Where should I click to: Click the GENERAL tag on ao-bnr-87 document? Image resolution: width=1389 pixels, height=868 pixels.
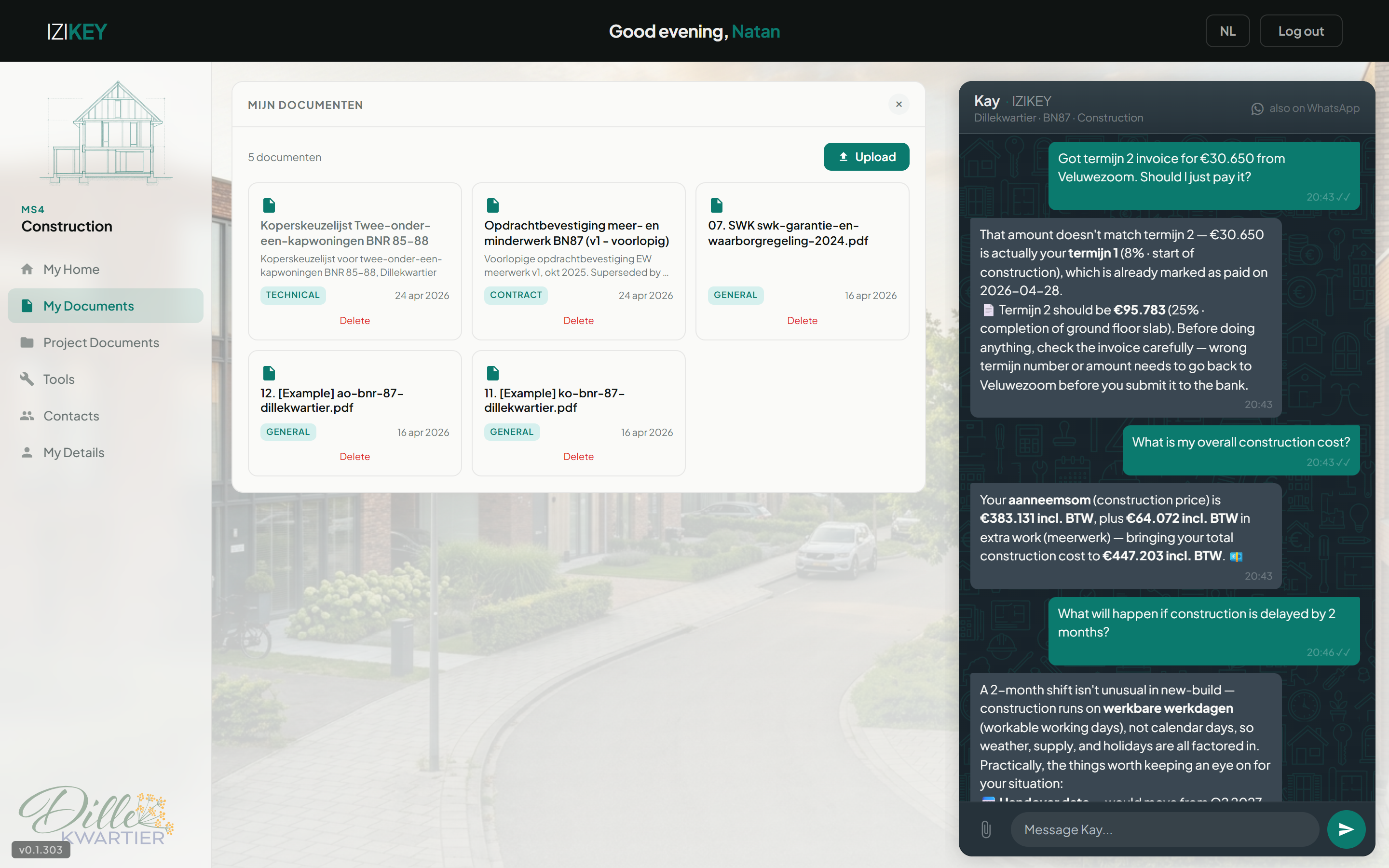(x=287, y=432)
